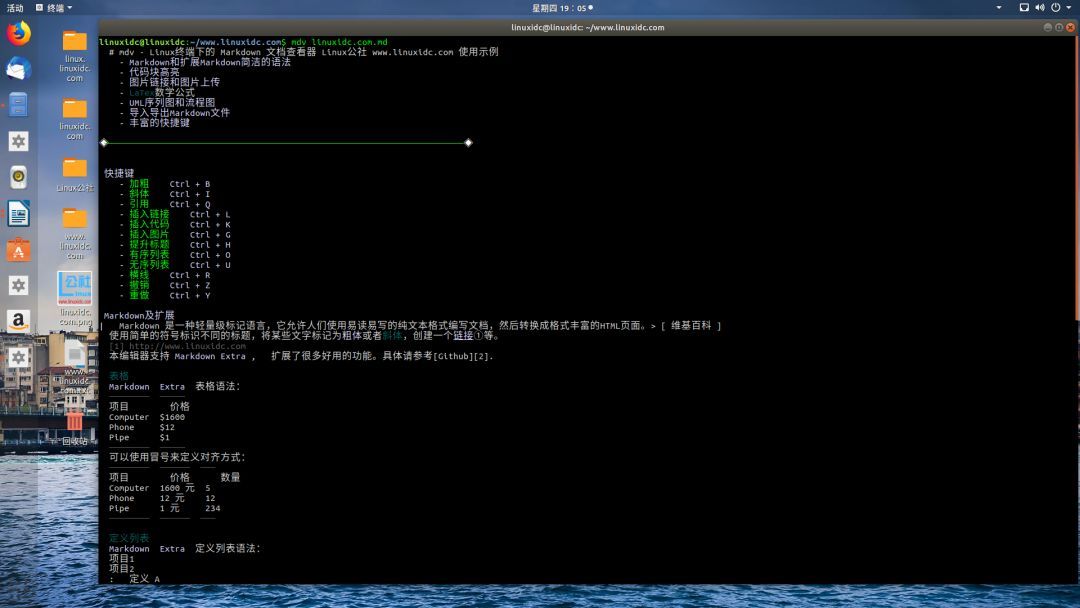Open the network status icon in top bar
The height and width of the screenshot is (608, 1080).
click(x=1024, y=8)
